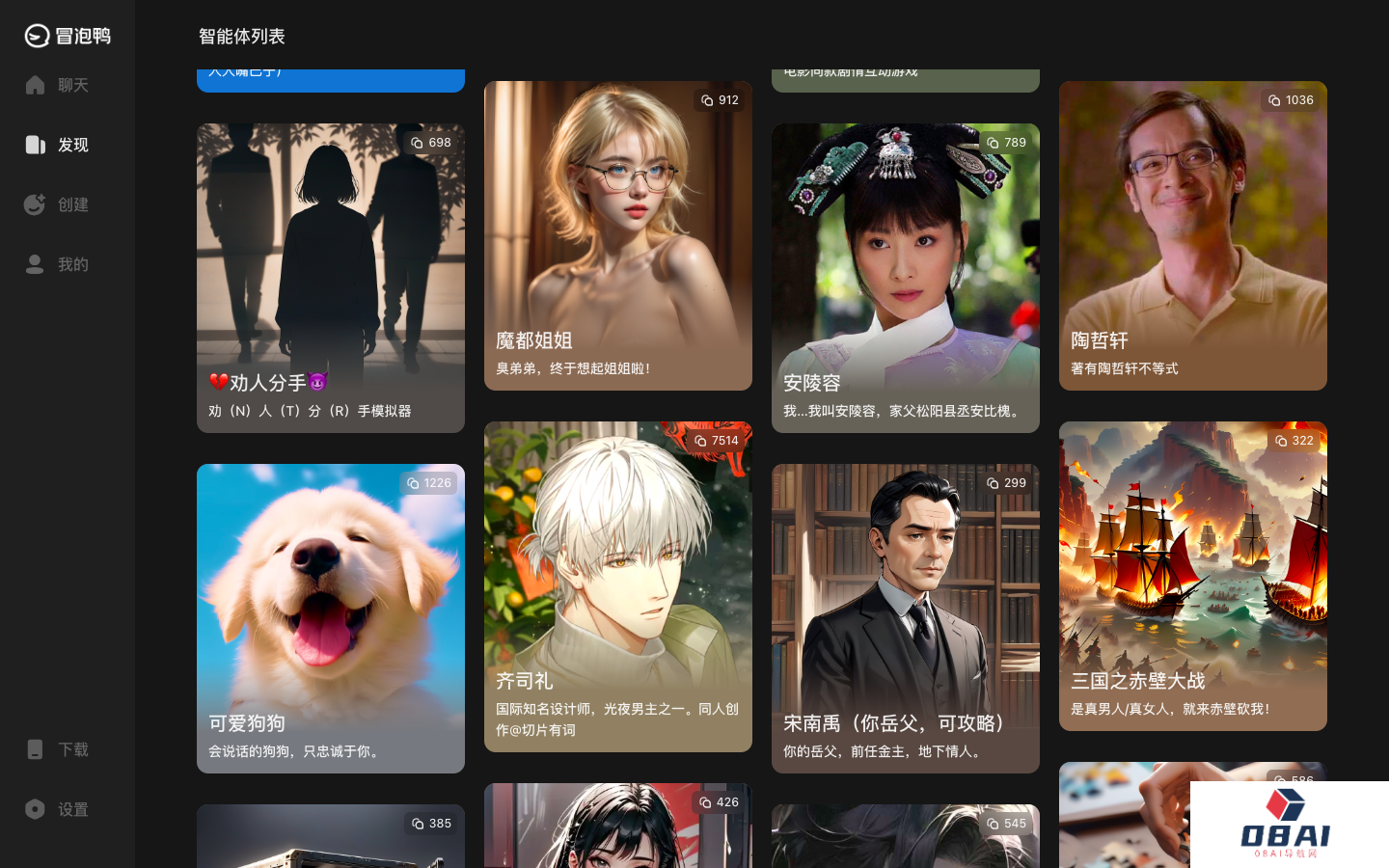Click the 322 chat count badge
Image resolution: width=1389 pixels, height=868 pixels.
tap(1294, 441)
